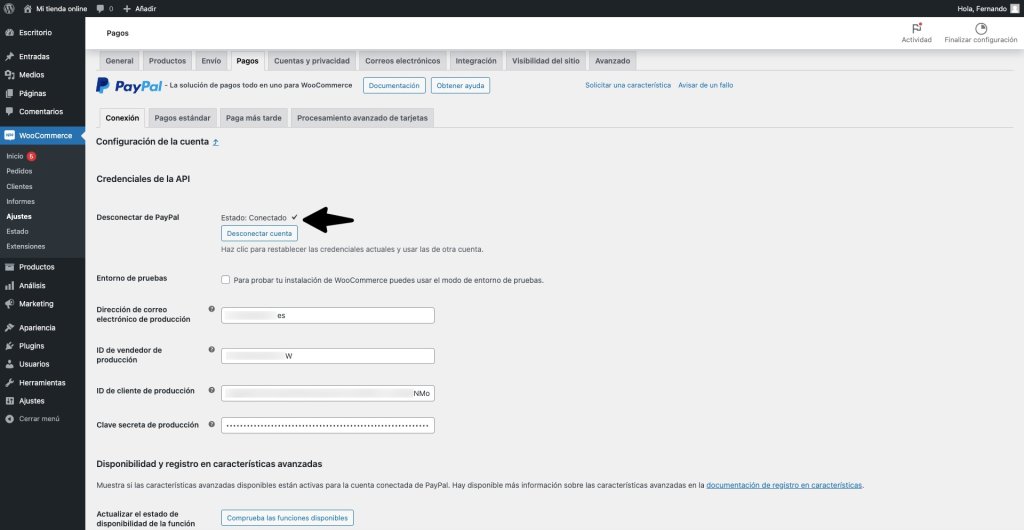Screen dimensions: 1024x530
Task: Open WooCommerce menu in sidebar
Action: (x=42, y=136)
